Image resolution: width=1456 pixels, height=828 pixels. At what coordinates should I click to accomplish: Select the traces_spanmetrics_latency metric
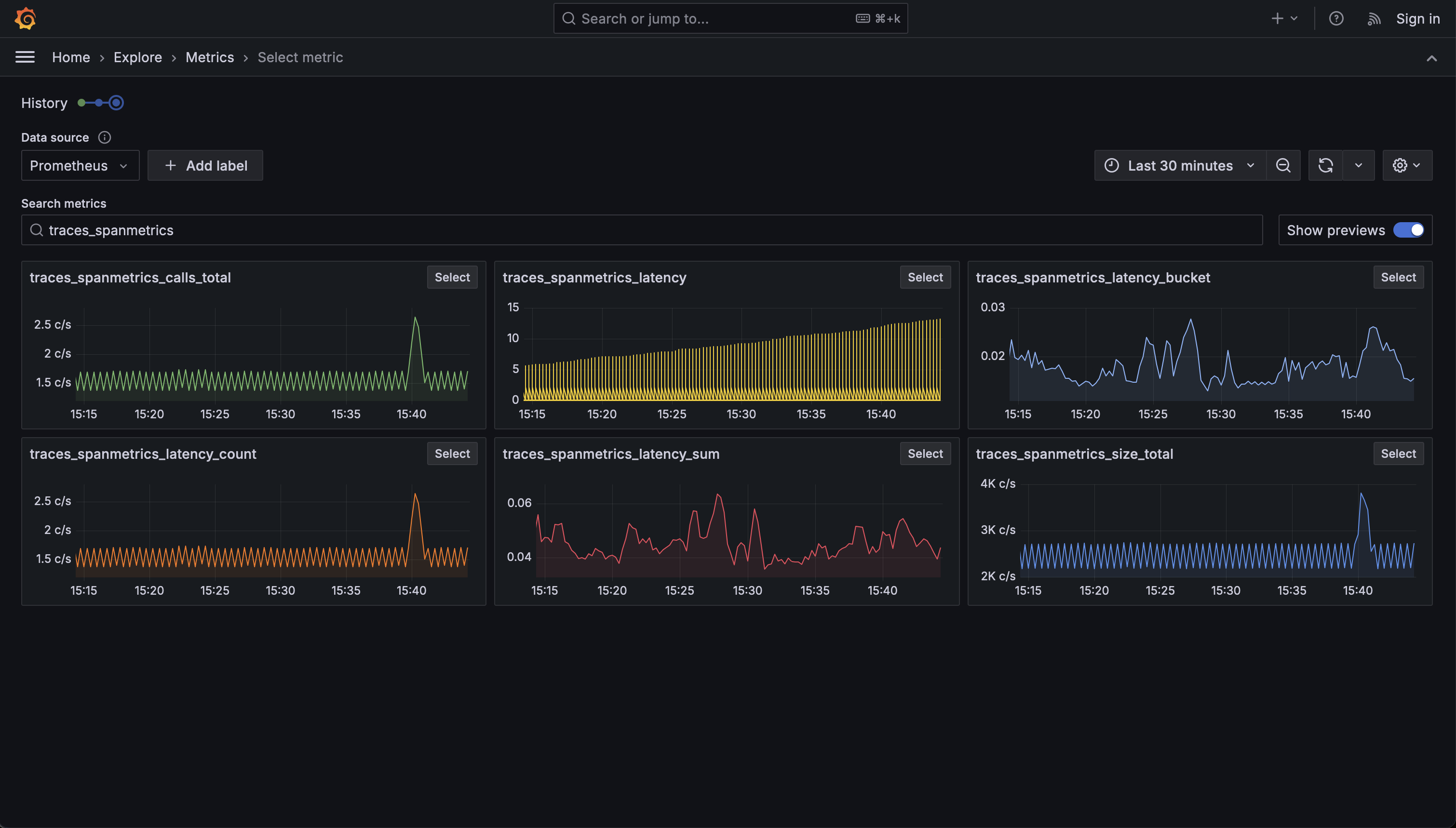point(925,277)
